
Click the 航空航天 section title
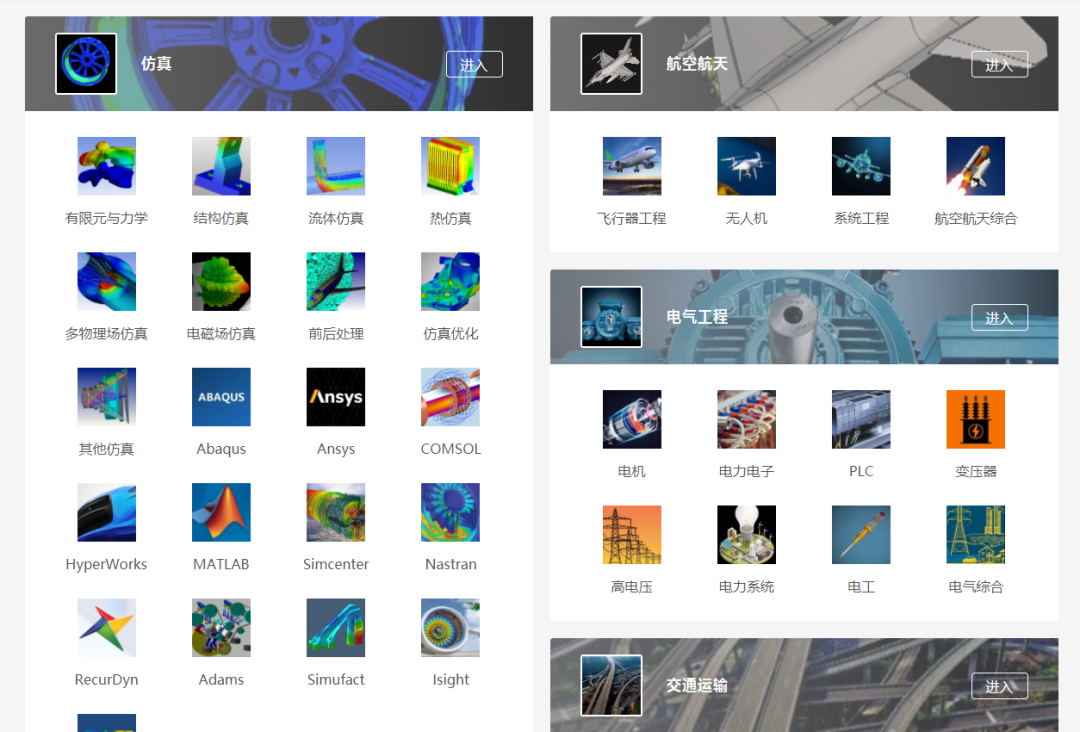(696, 64)
